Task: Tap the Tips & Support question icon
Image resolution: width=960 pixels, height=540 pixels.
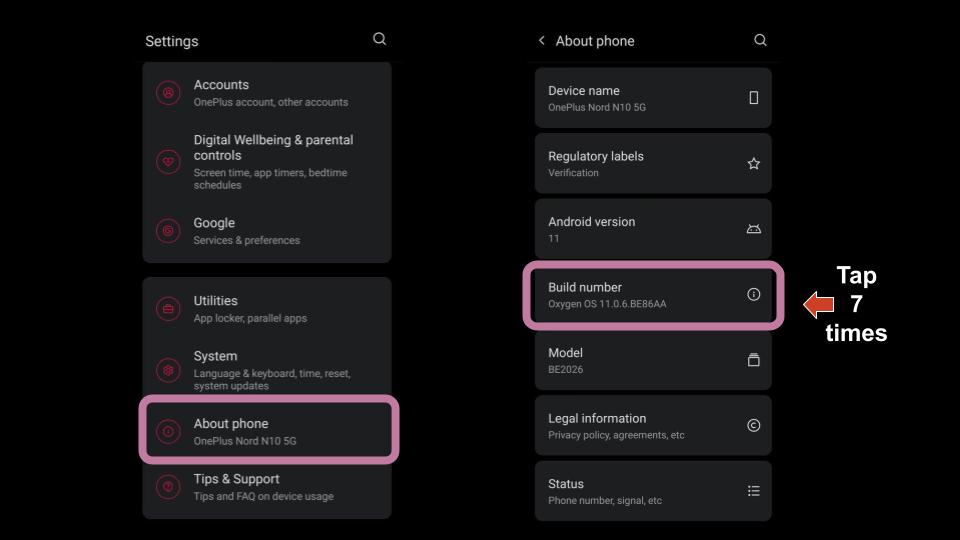Action: pyautogui.click(x=168, y=487)
